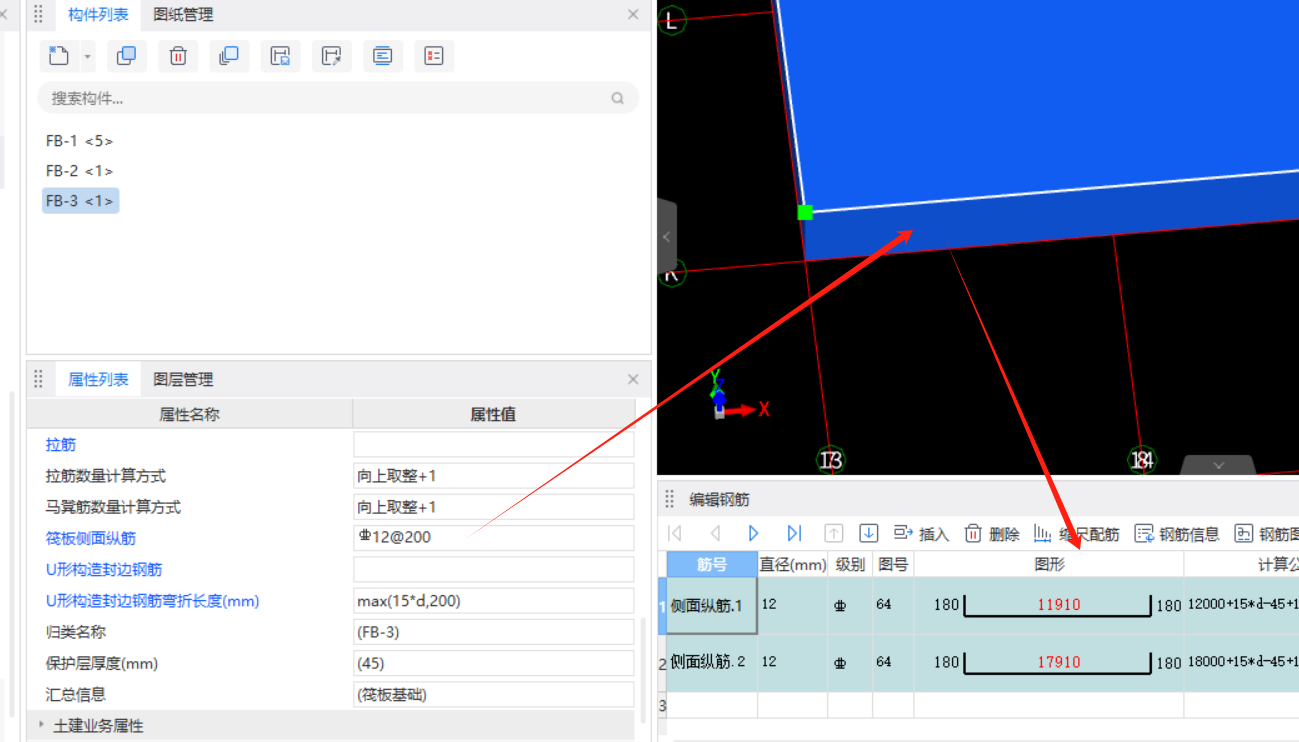Click the move row down icon
Screen dimensions: 1299x742
click(869, 534)
